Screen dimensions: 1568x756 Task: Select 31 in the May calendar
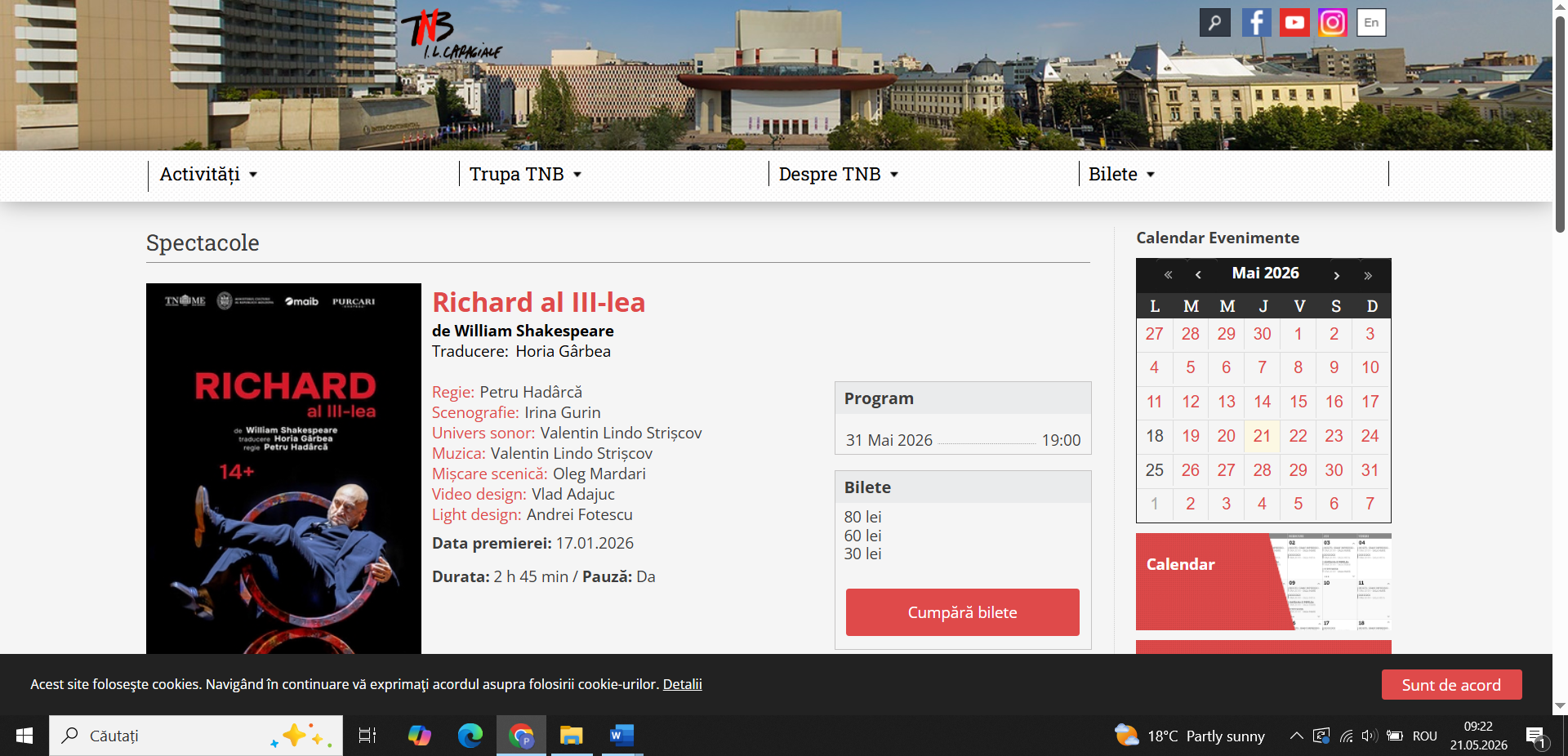(1370, 470)
